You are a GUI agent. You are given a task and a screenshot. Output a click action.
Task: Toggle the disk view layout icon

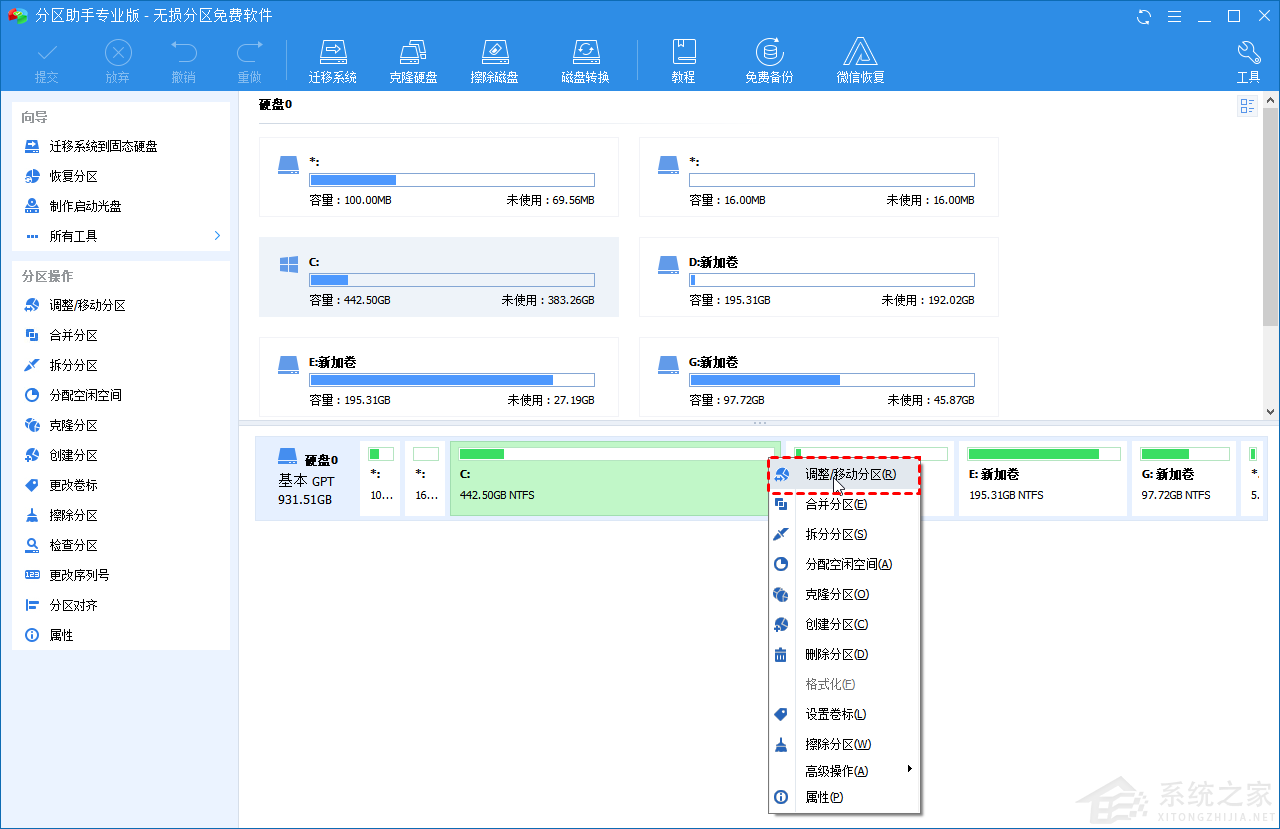1247,106
